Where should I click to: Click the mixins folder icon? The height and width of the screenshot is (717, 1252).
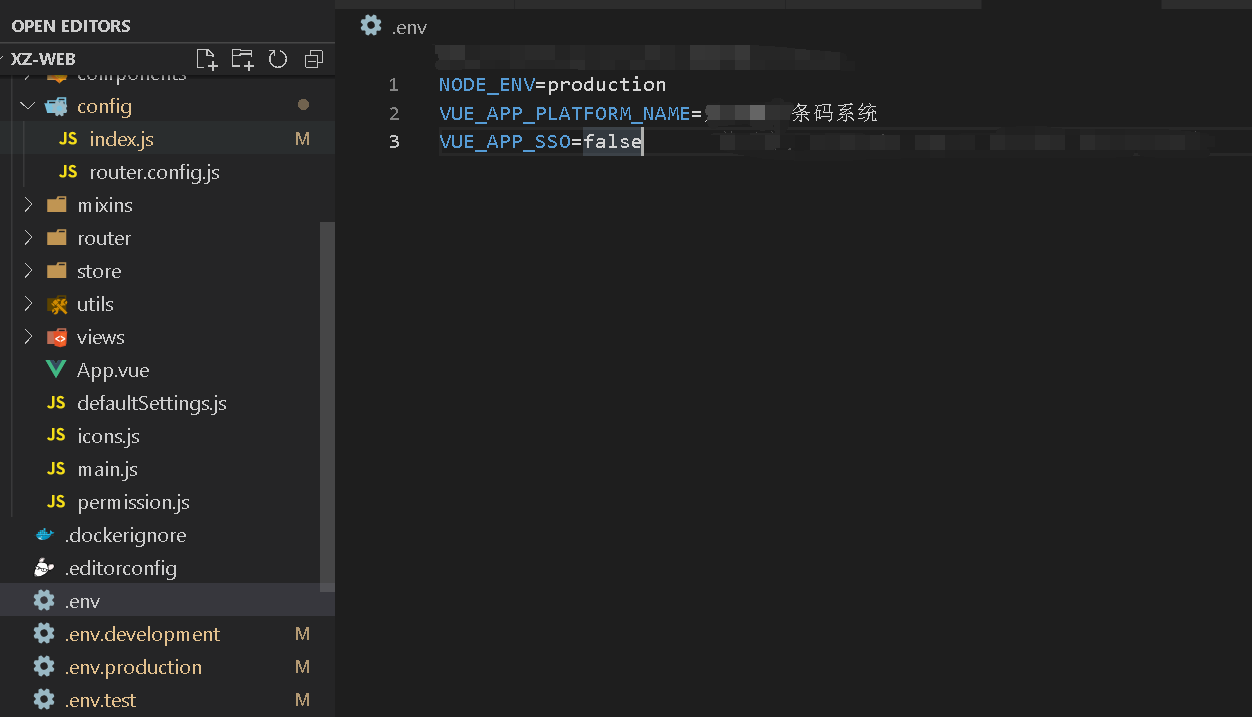point(57,205)
